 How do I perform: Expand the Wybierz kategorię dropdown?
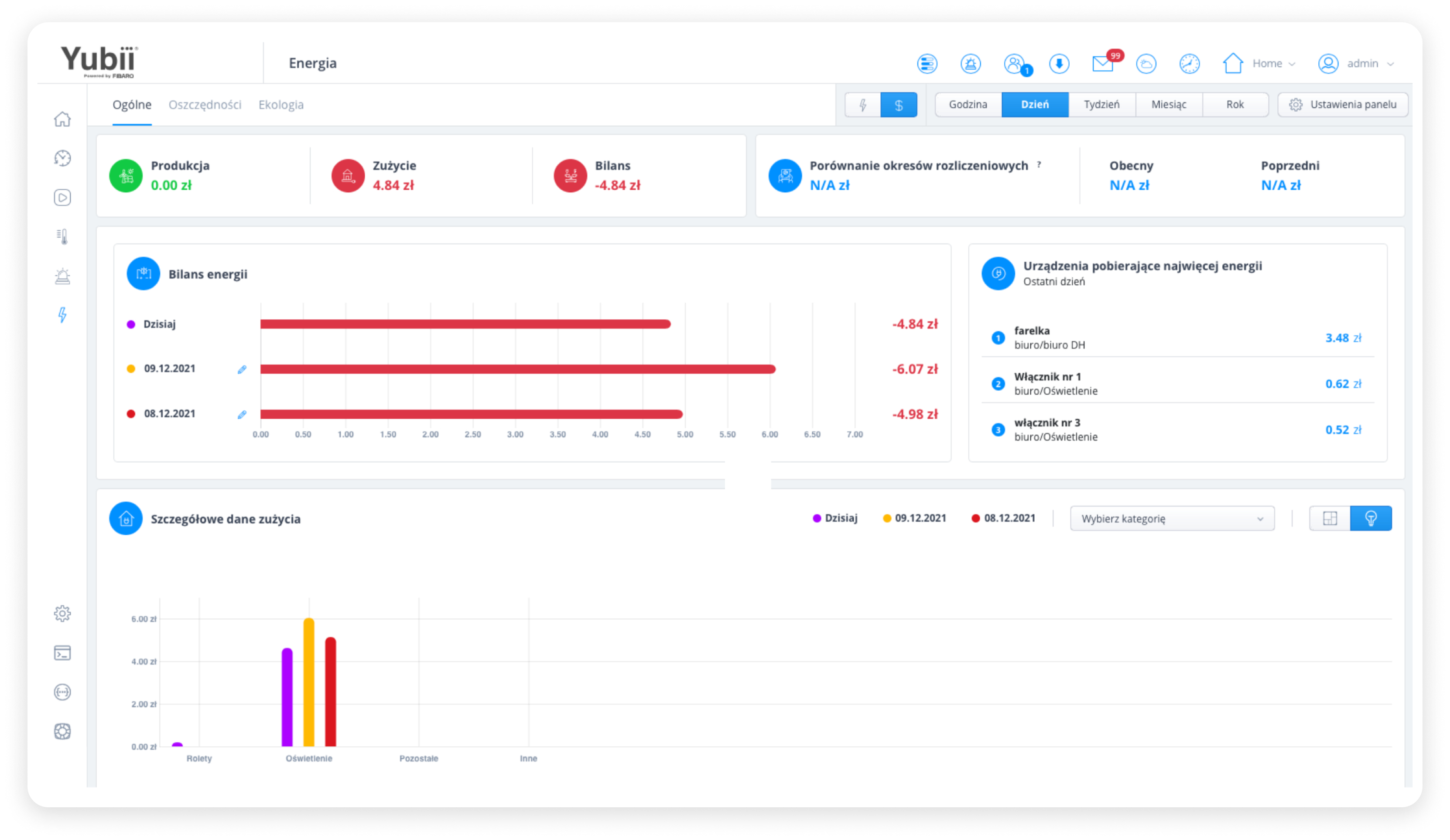click(x=1172, y=519)
